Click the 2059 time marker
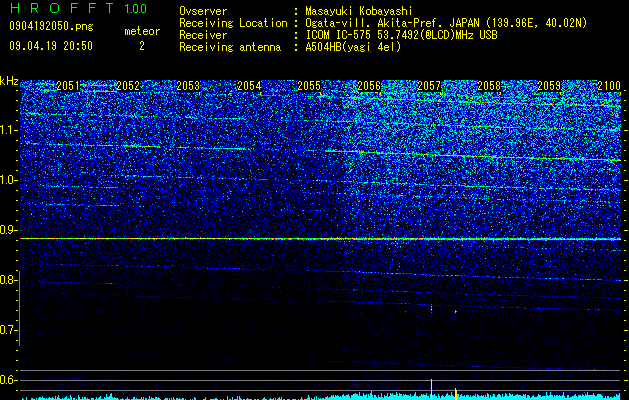Screen dimensions: 629x400 pyautogui.click(x=549, y=86)
